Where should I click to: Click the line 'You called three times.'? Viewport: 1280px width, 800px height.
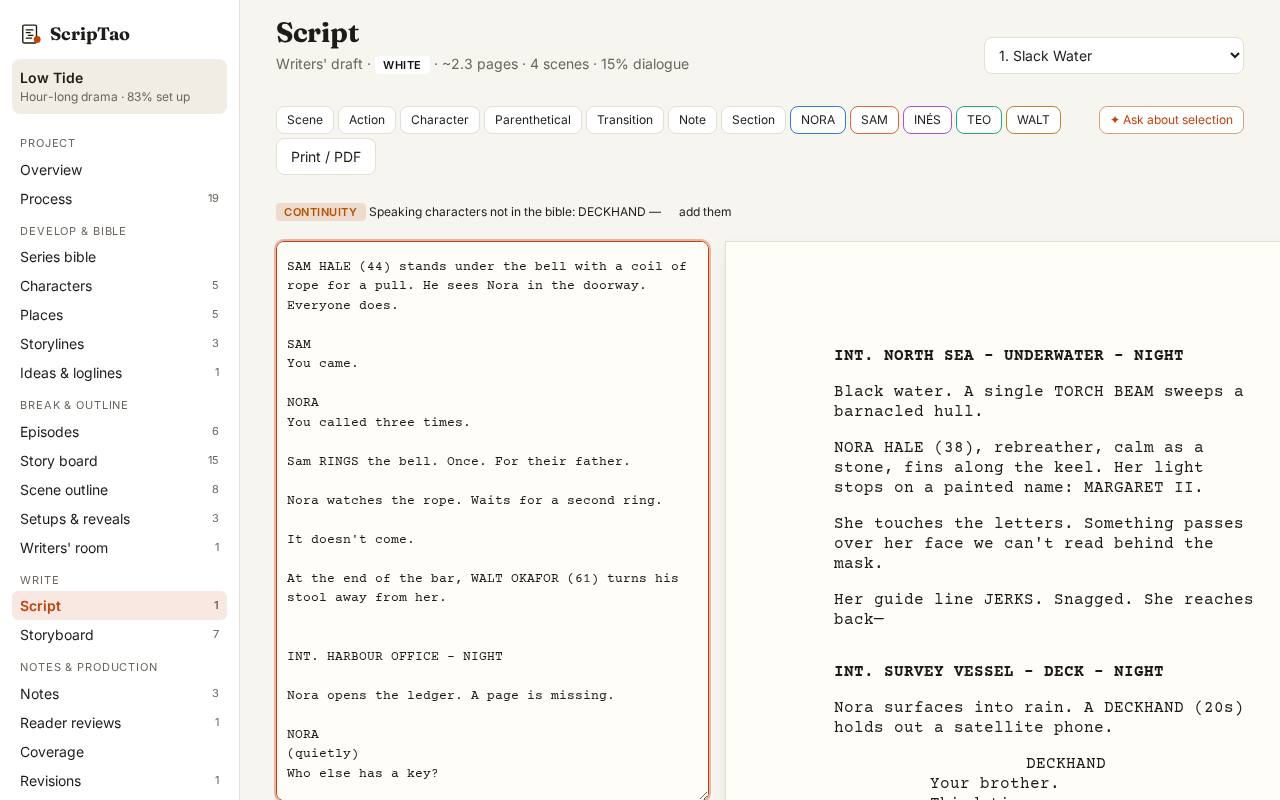379,423
